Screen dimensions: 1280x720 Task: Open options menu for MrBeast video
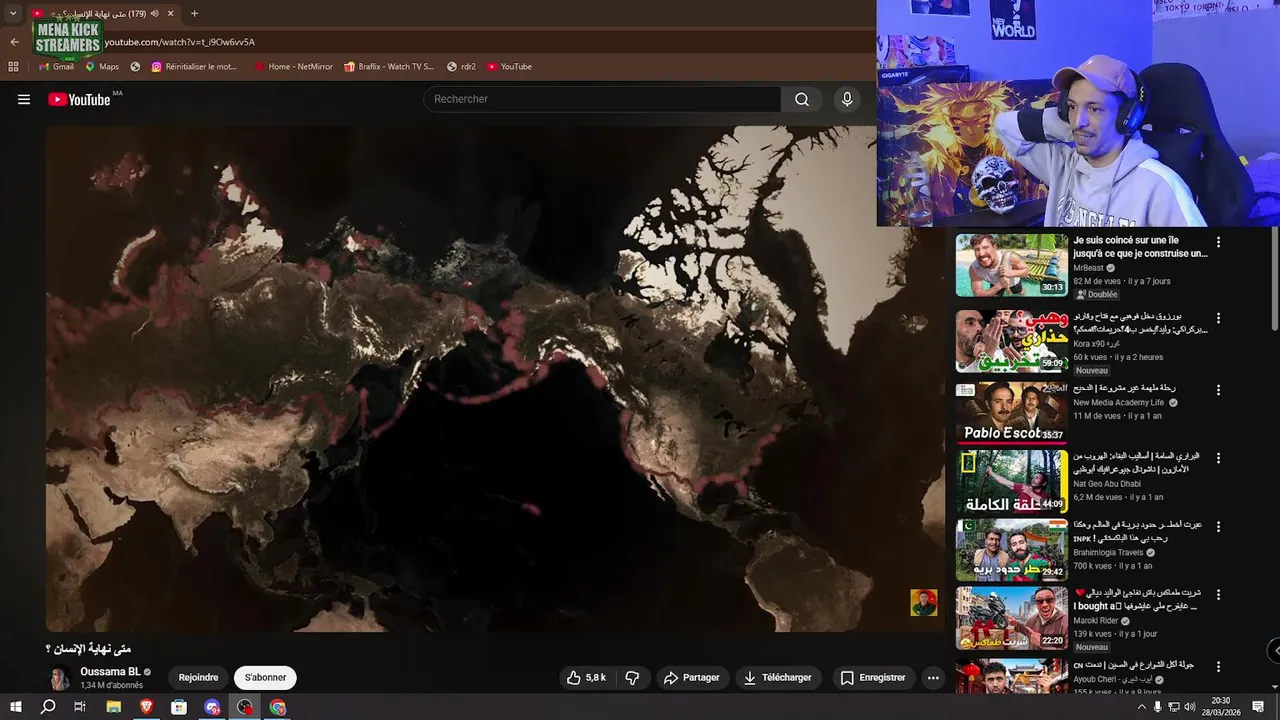pyautogui.click(x=1218, y=242)
